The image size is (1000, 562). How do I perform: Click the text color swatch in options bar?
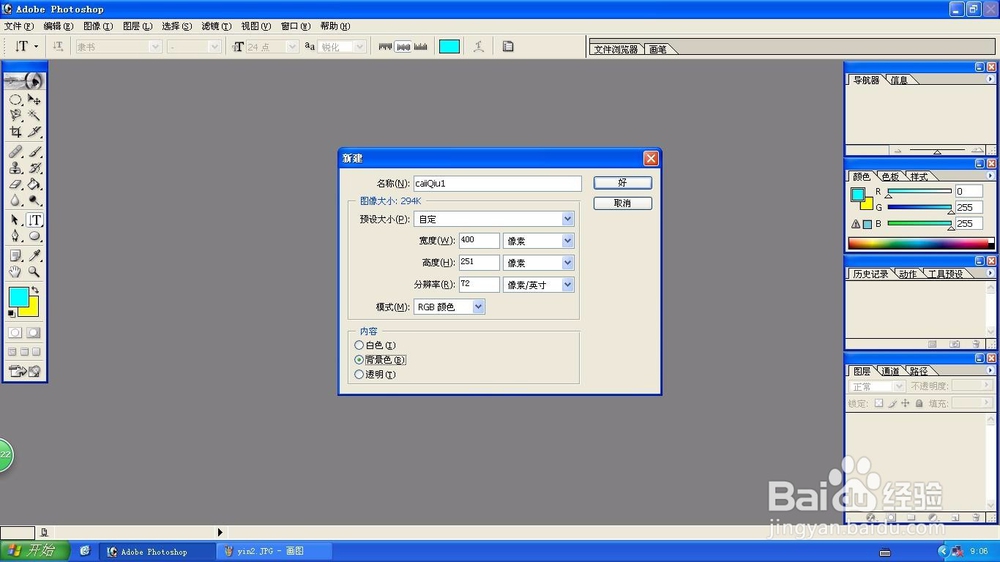click(449, 47)
